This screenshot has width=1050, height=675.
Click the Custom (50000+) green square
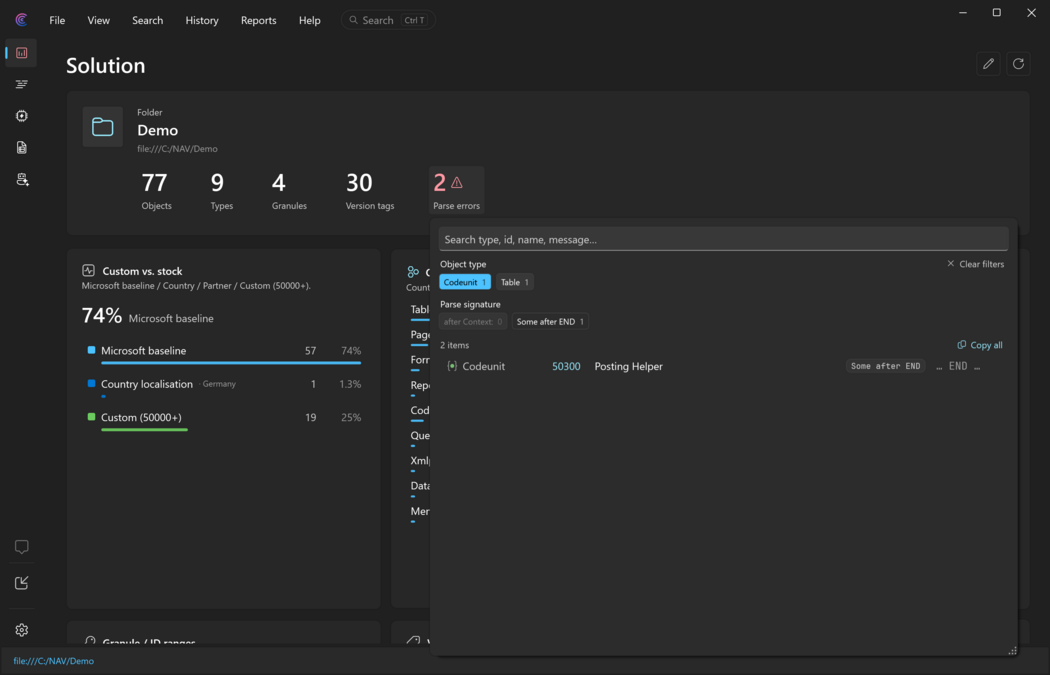92,417
